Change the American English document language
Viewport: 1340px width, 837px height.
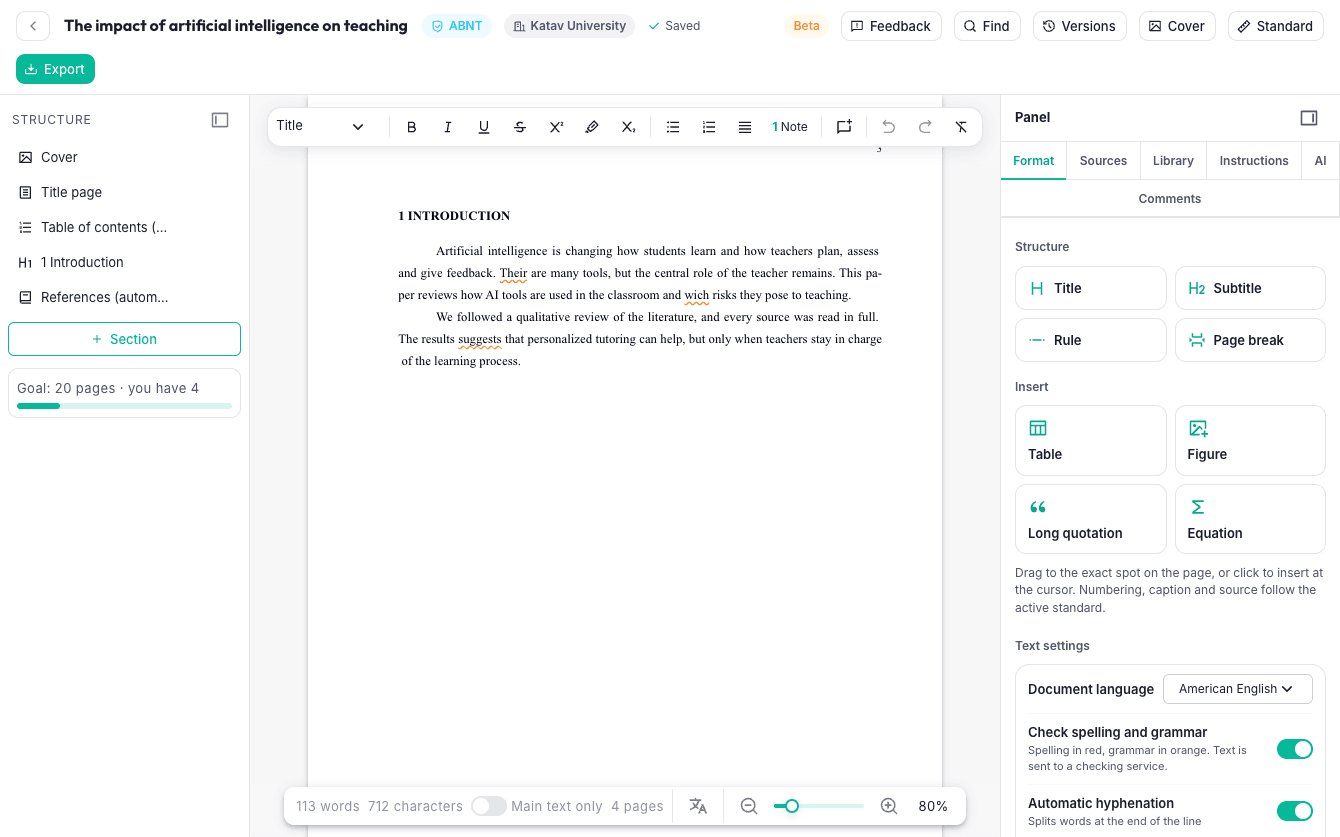pos(1237,689)
